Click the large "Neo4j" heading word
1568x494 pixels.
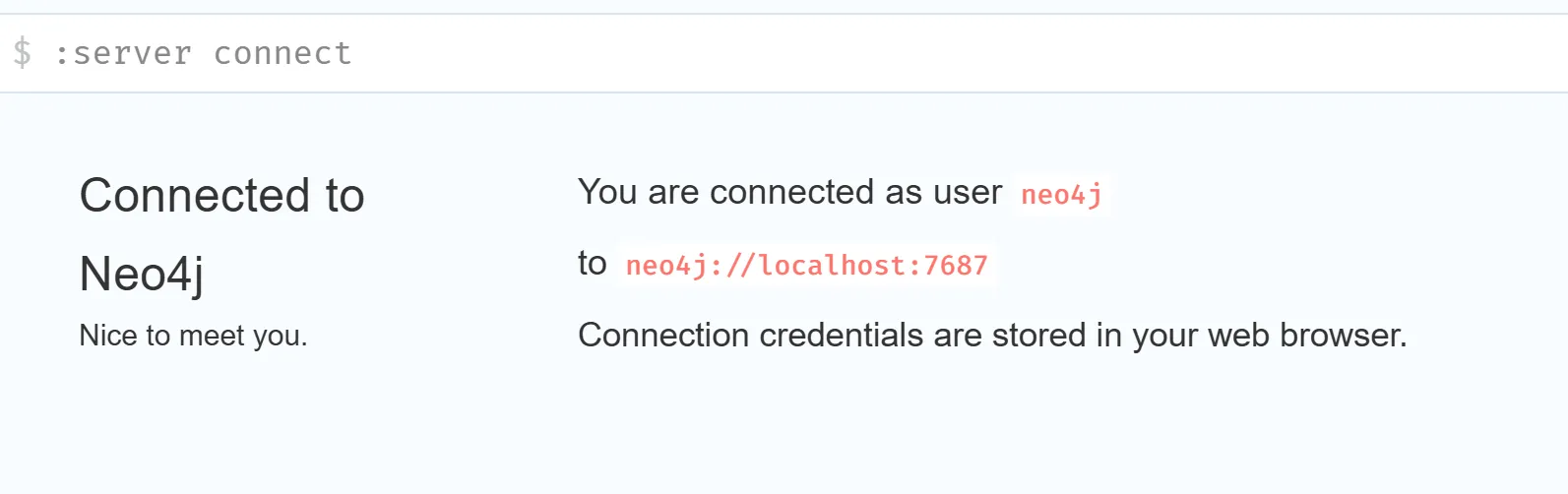tap(142, 274)
